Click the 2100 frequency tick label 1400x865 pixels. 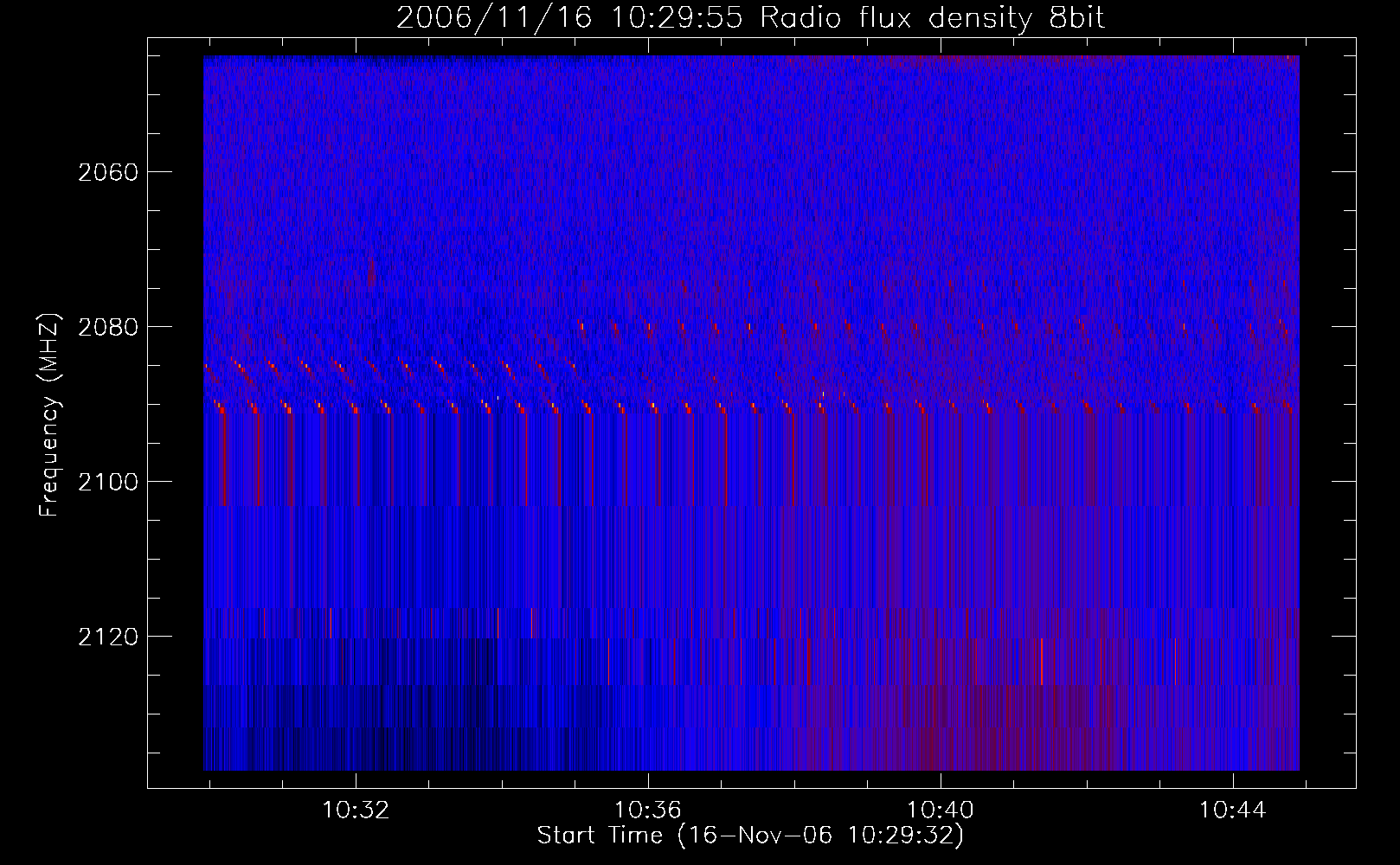pos(108,482)
